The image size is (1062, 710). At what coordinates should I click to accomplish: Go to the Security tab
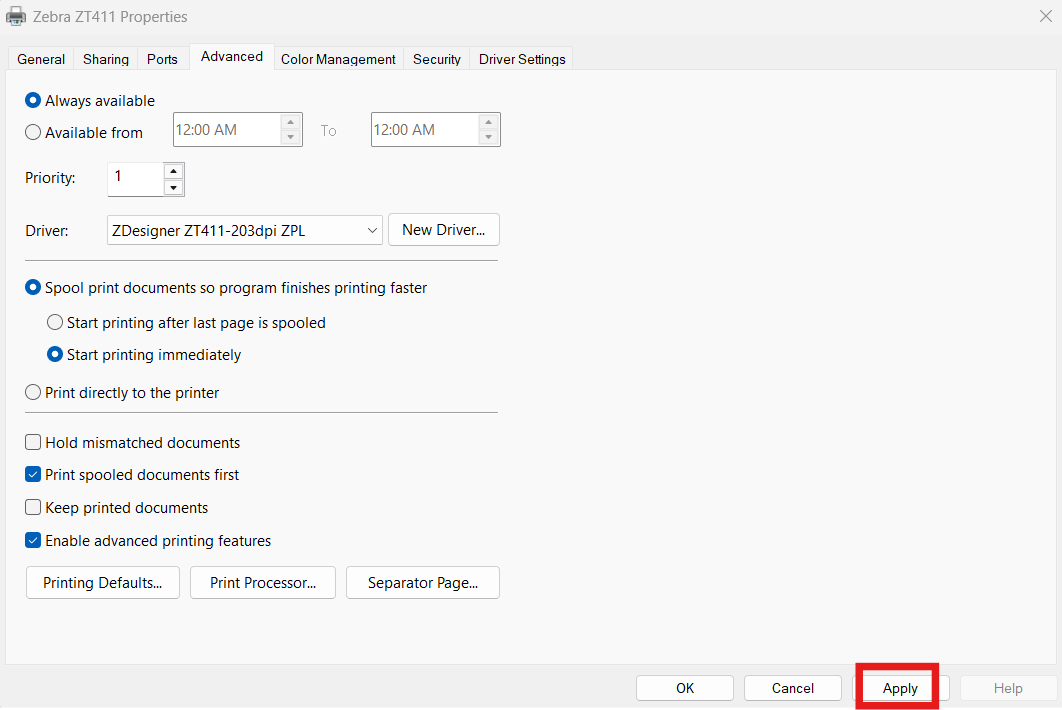point(437,59)
